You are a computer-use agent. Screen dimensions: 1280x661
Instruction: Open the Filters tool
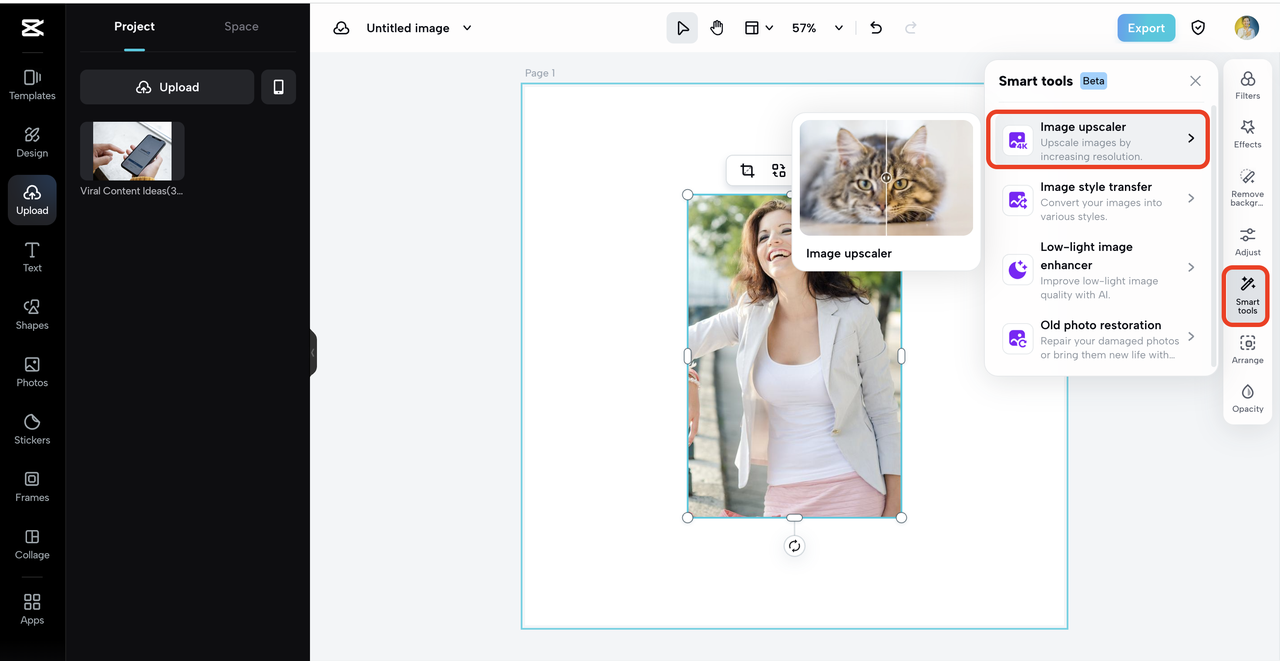(x=1247, y=85)
